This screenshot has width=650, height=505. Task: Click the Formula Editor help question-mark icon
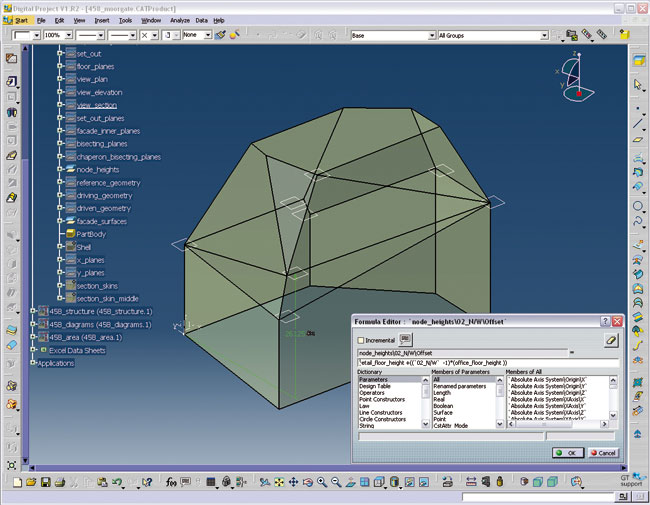coord(604,321)
